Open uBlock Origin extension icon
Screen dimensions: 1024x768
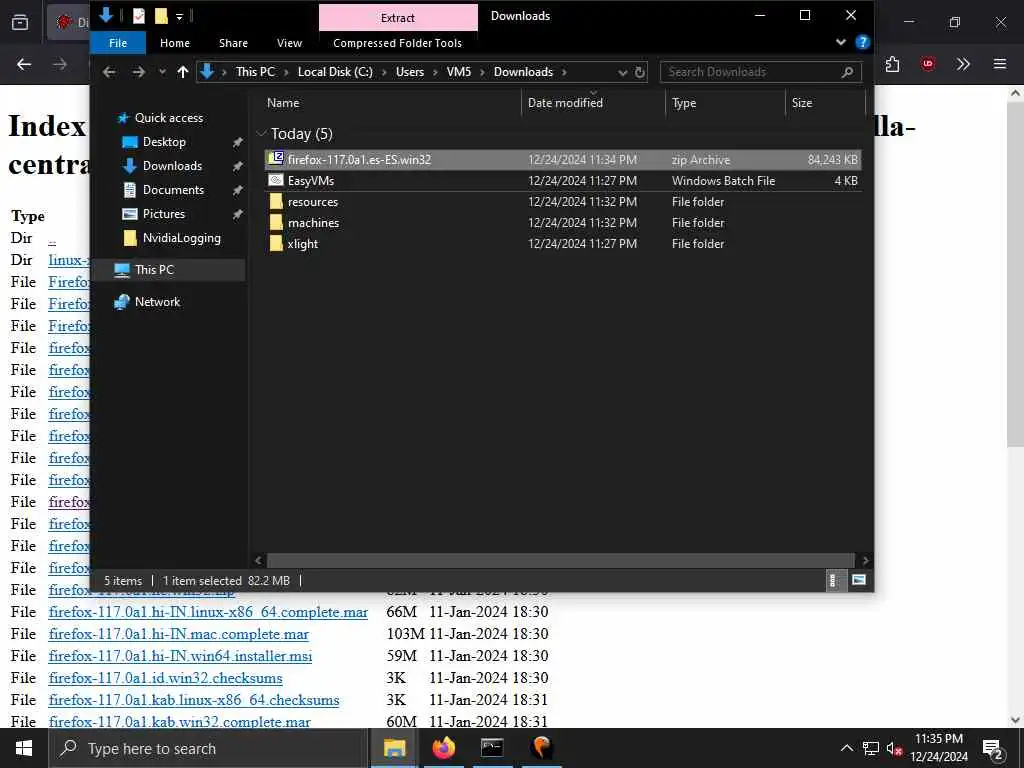[x=928, y=64]
